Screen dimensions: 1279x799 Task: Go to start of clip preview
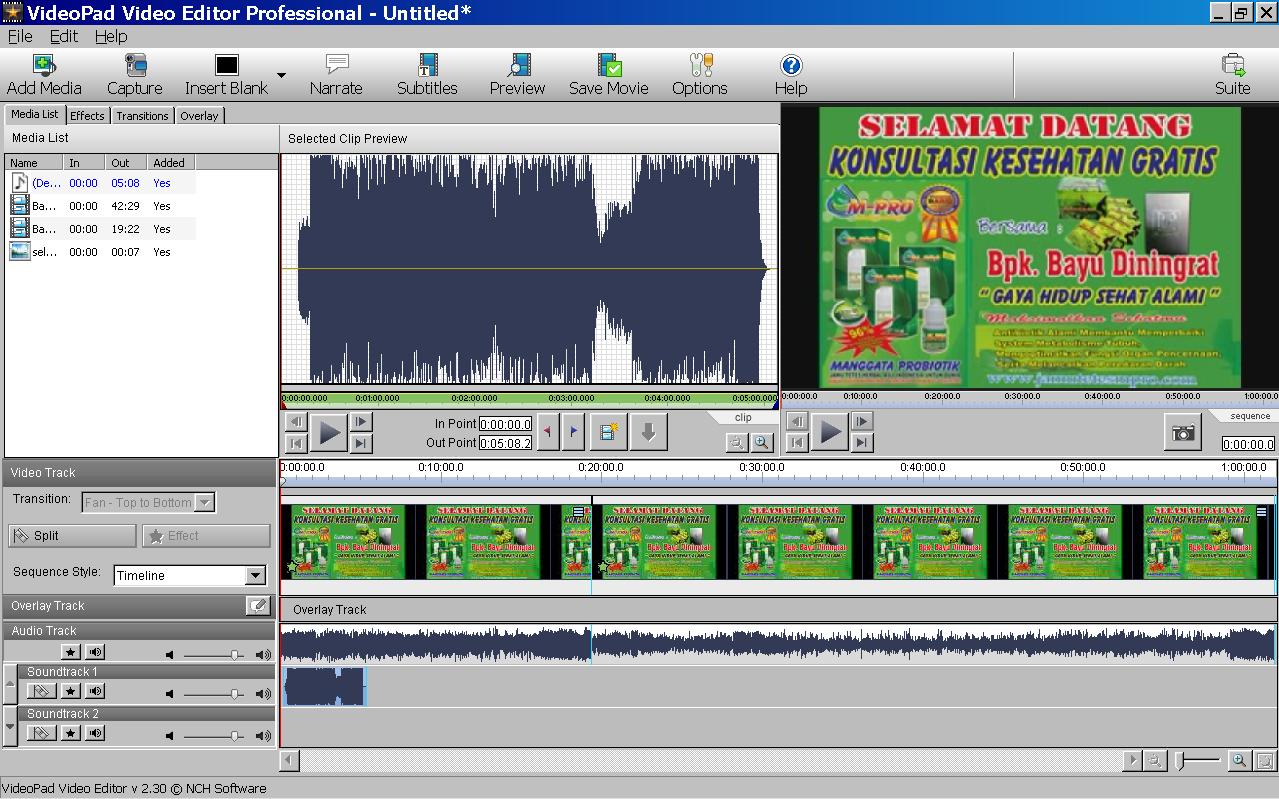point(296,443)
